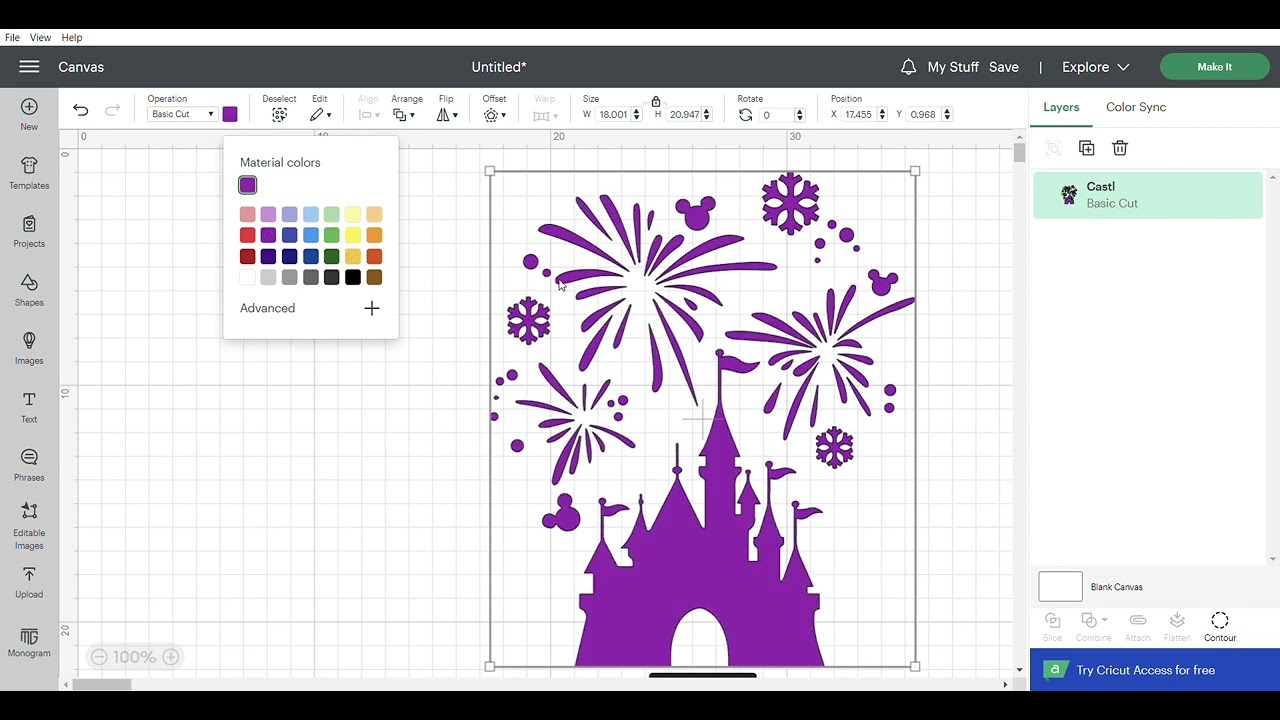Zoom out the canvas with minus

point(99,657)
